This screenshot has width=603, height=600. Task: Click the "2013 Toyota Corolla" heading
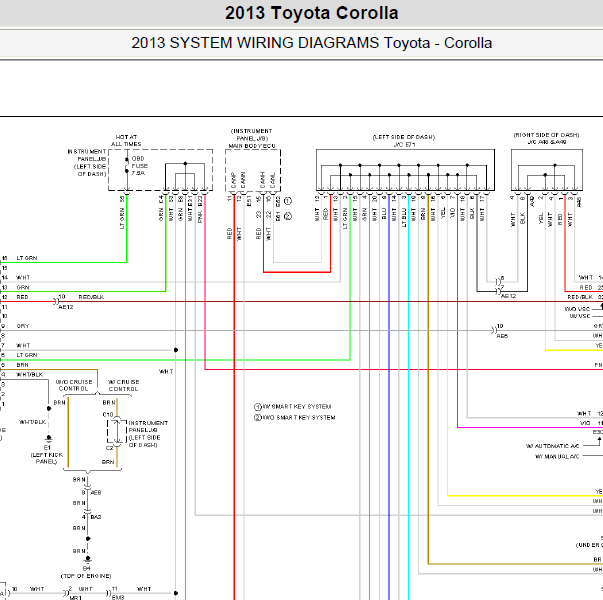(311, 13)
